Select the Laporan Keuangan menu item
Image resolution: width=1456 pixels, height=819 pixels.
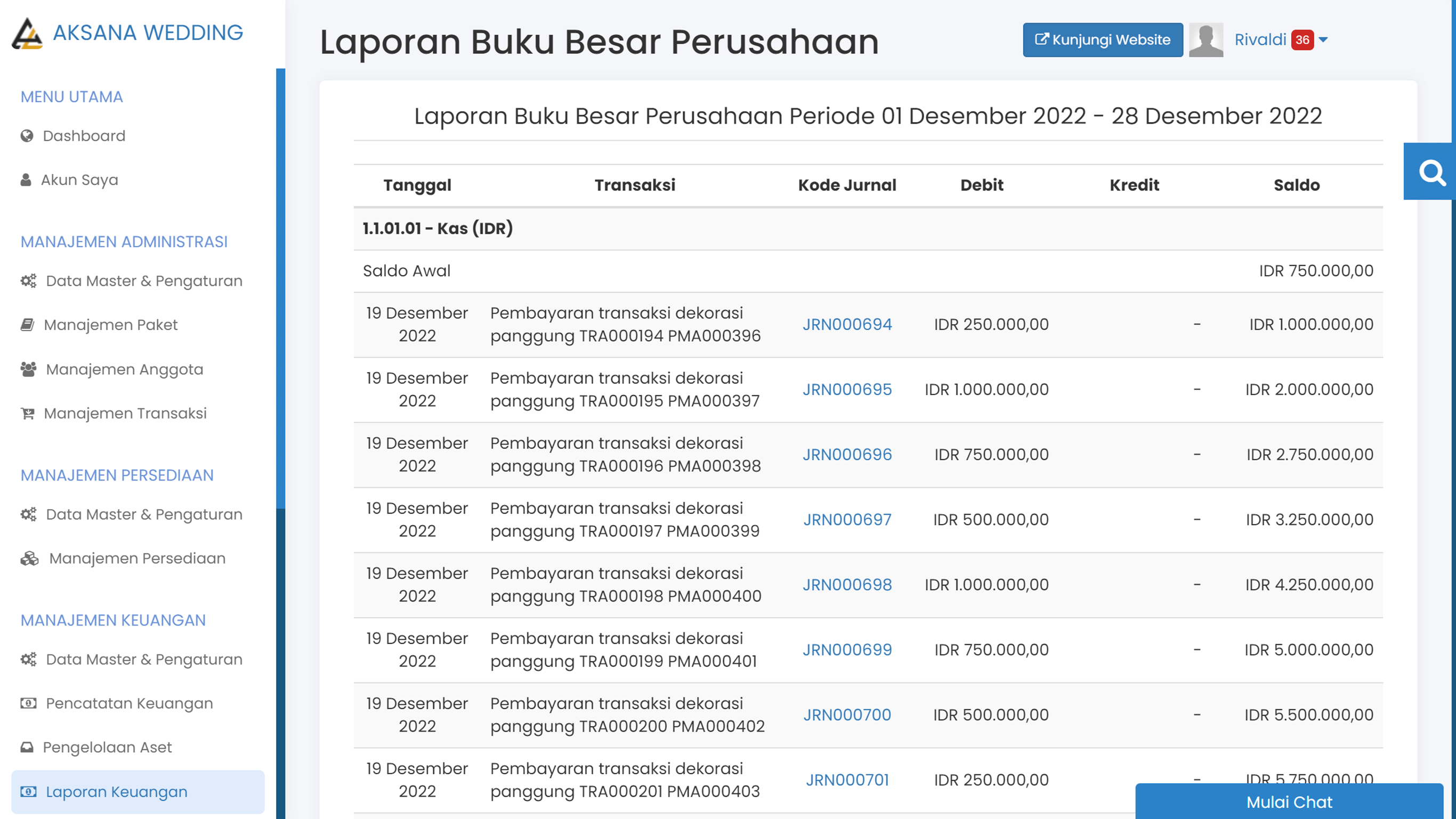click(116, 792)
